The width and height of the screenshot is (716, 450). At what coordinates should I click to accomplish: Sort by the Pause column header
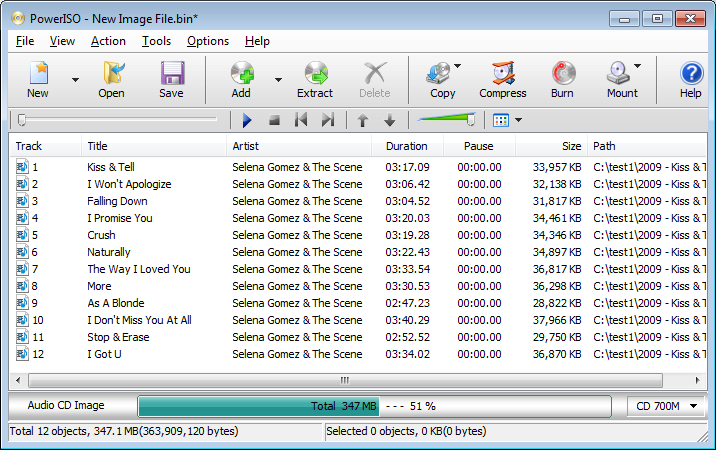pos(479,146)
